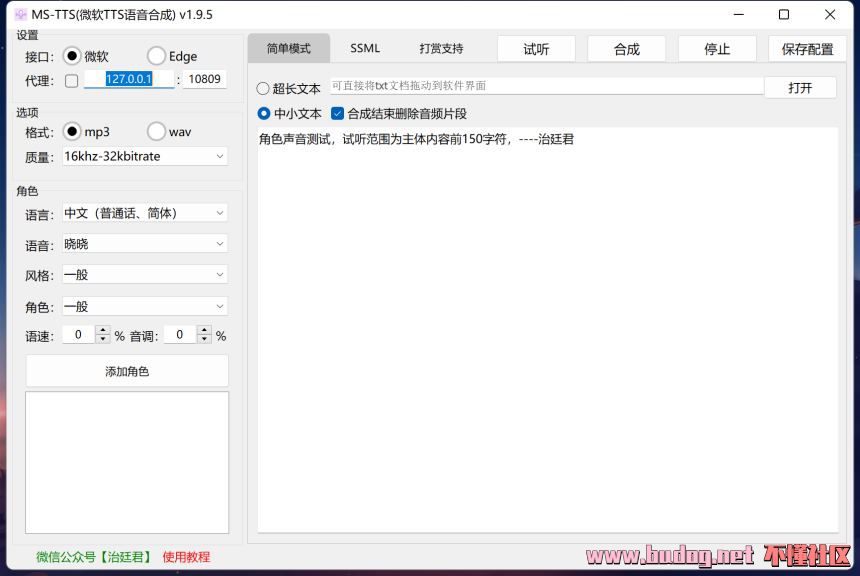This screenshot has height=576, width=860.
Task: Click the 添加角色 button
Action: pos(127,371)
